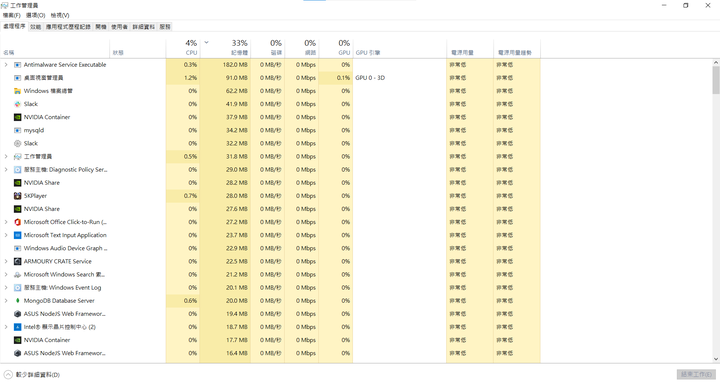Image resolution: width=720 pixels, height=384 pixels.
Task: Click NVIDIA Share icon in 28.2 MB row
Action: pyautogui.click(x=17, y=183)
